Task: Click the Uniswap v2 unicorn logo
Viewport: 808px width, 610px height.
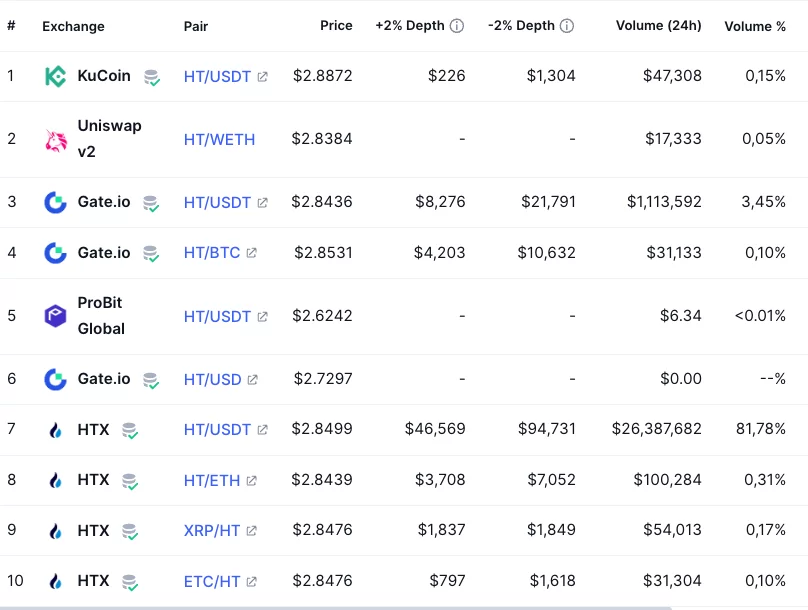Action: 56,139
